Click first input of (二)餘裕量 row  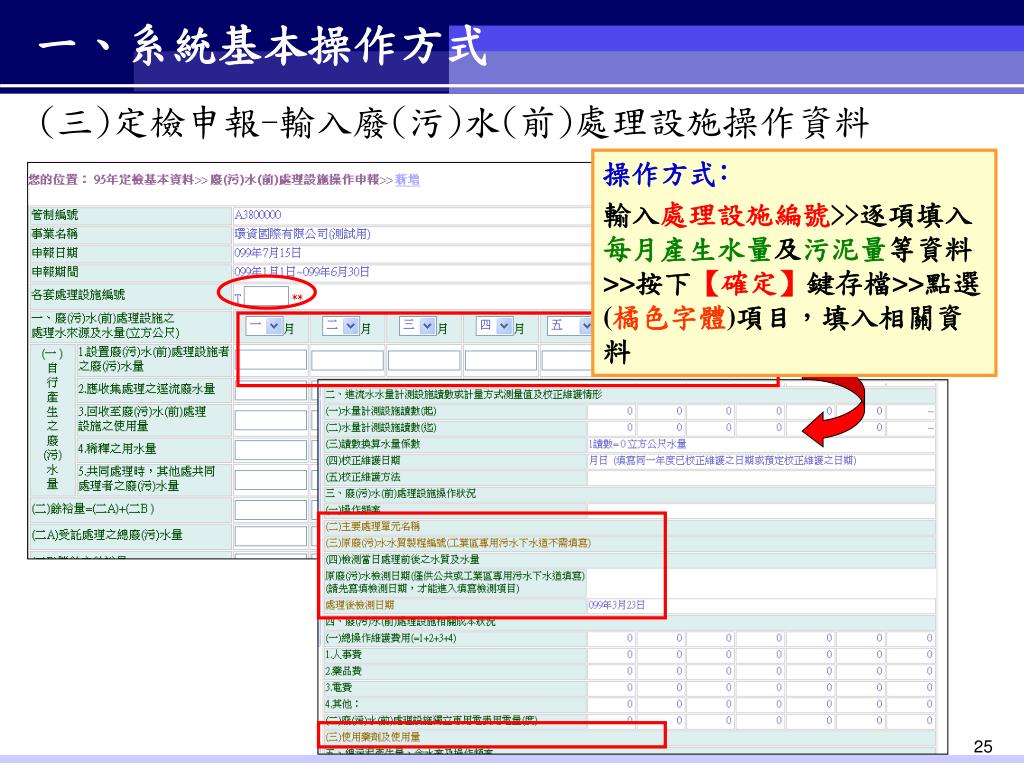click(270, 509)
